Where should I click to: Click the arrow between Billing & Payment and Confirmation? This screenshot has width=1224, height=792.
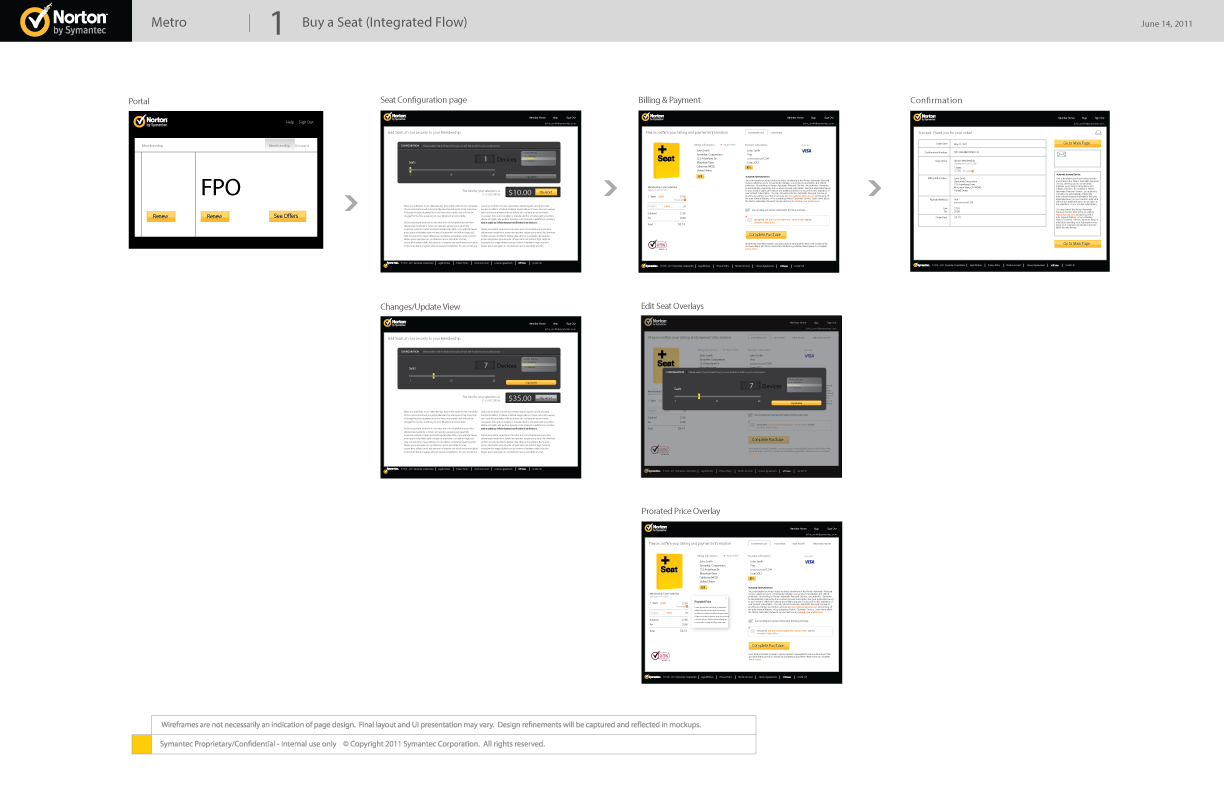pyautogui.click(x=875, y=187)
